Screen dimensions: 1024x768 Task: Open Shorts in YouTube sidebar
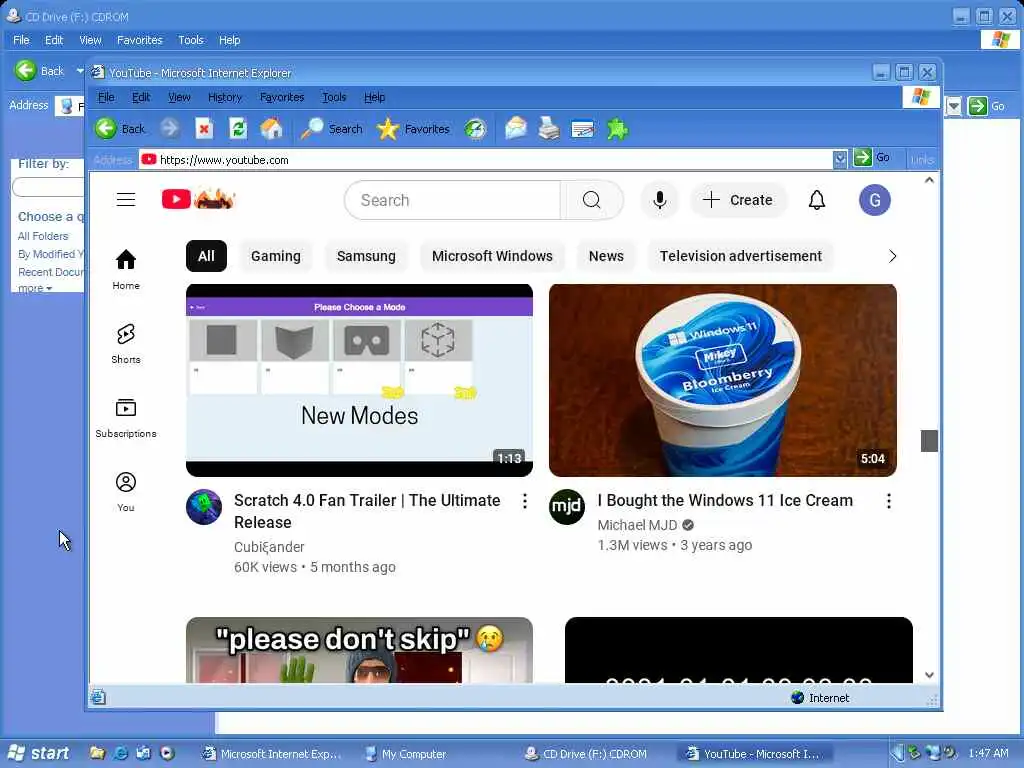(126, 344)
